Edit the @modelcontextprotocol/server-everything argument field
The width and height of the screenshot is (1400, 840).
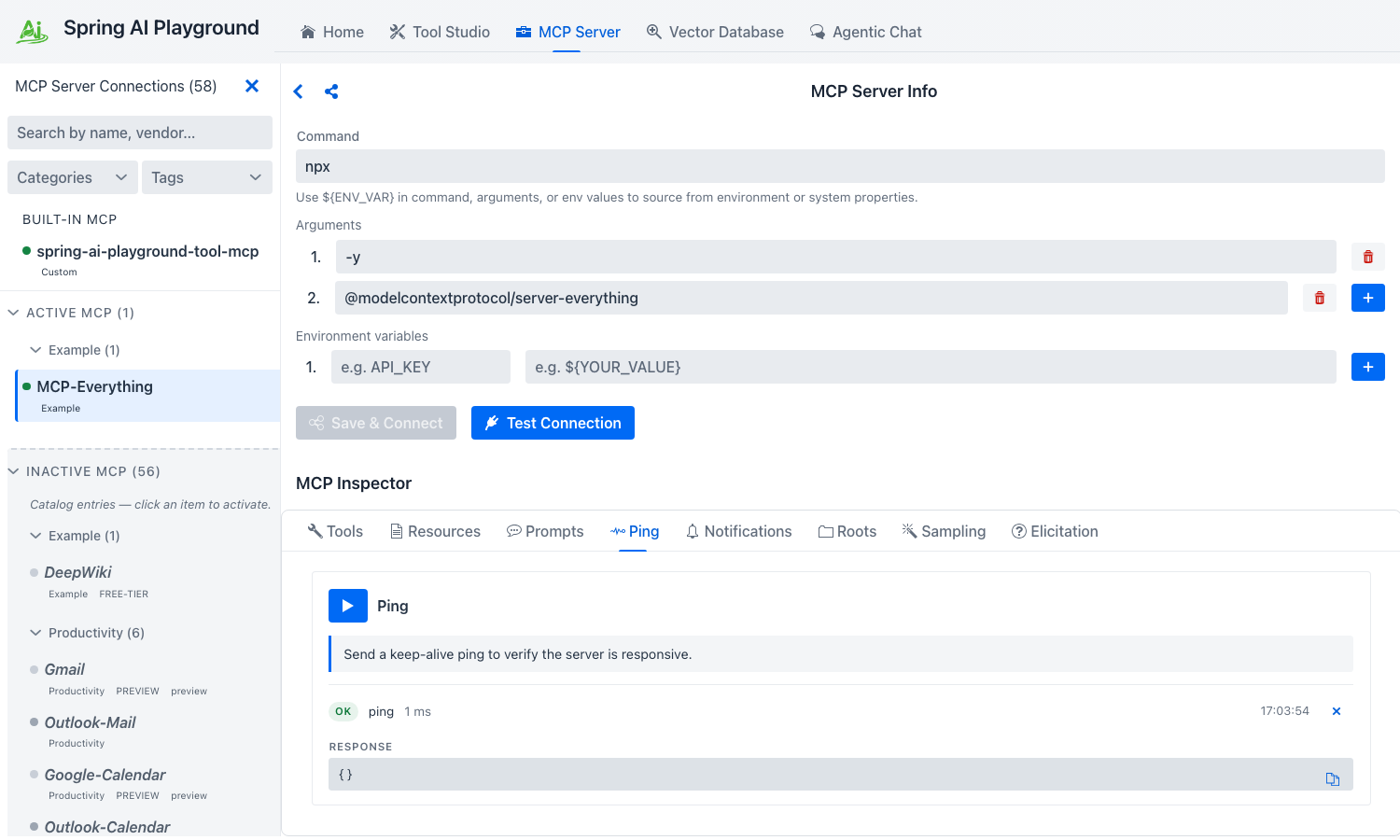pyautogui.click(x=811, y=298)
